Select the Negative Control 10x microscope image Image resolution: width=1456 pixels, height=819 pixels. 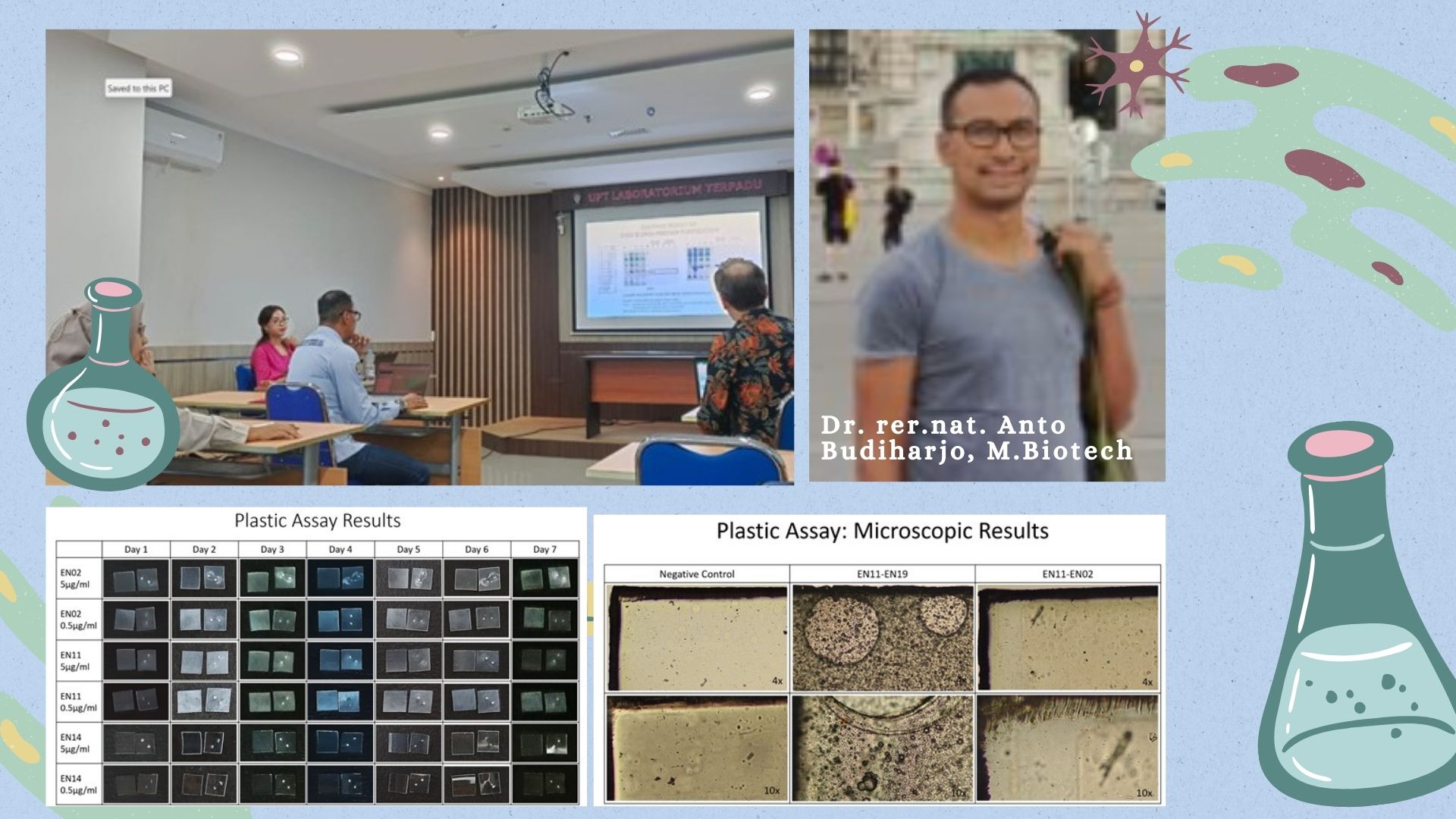[696, 748]
